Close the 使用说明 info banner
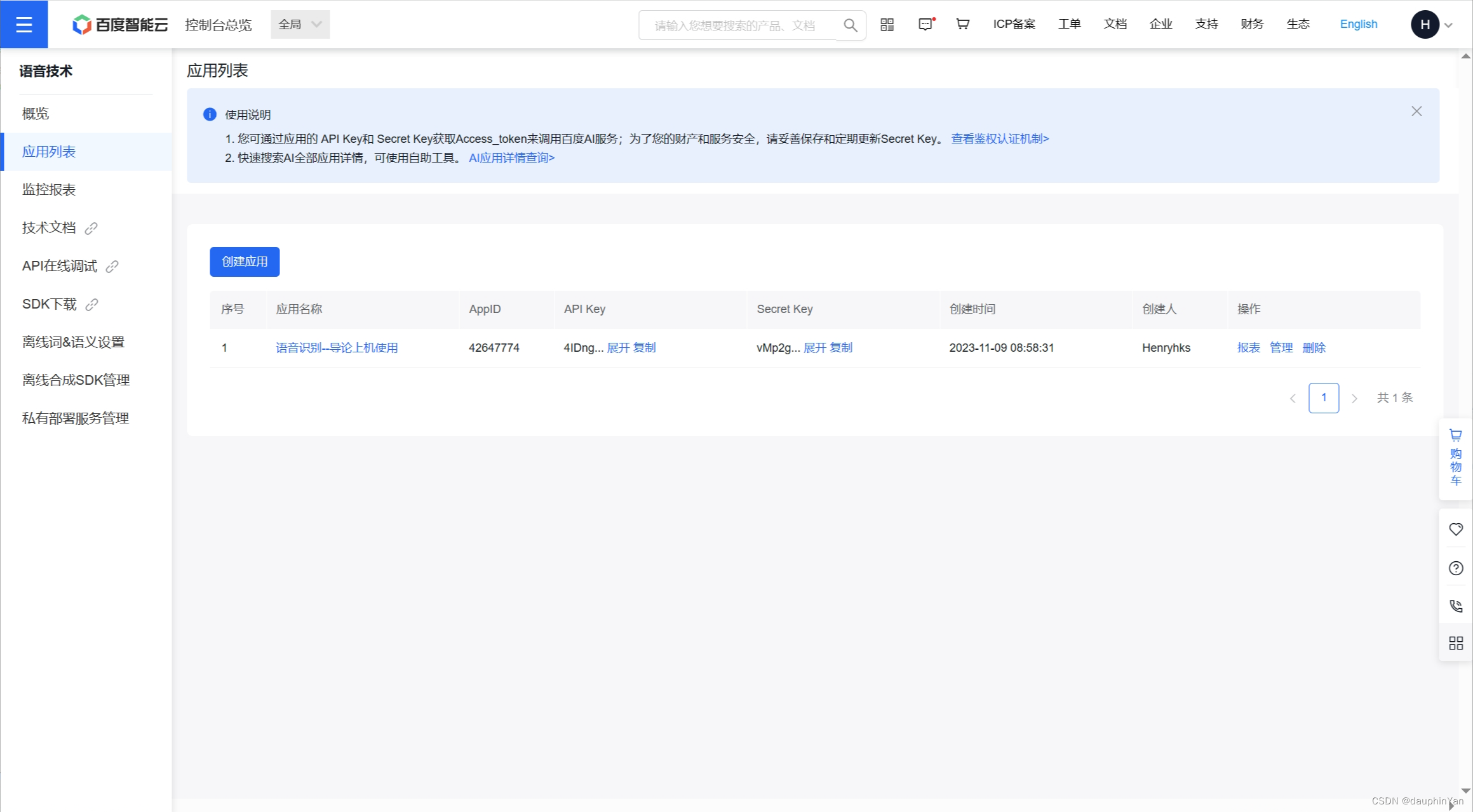This screenshot has width=1473, height=812. [1416, 111]
